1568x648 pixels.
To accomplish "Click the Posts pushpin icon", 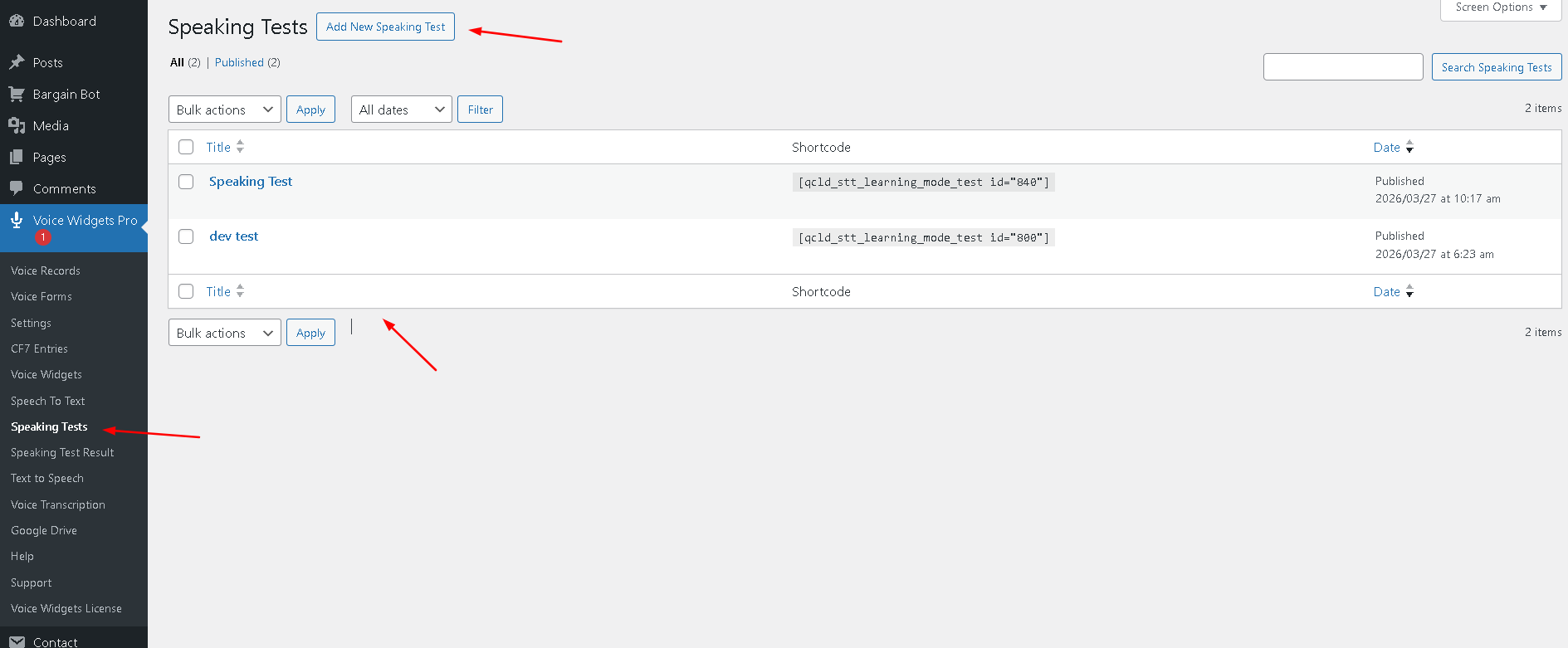I will 17,62.
